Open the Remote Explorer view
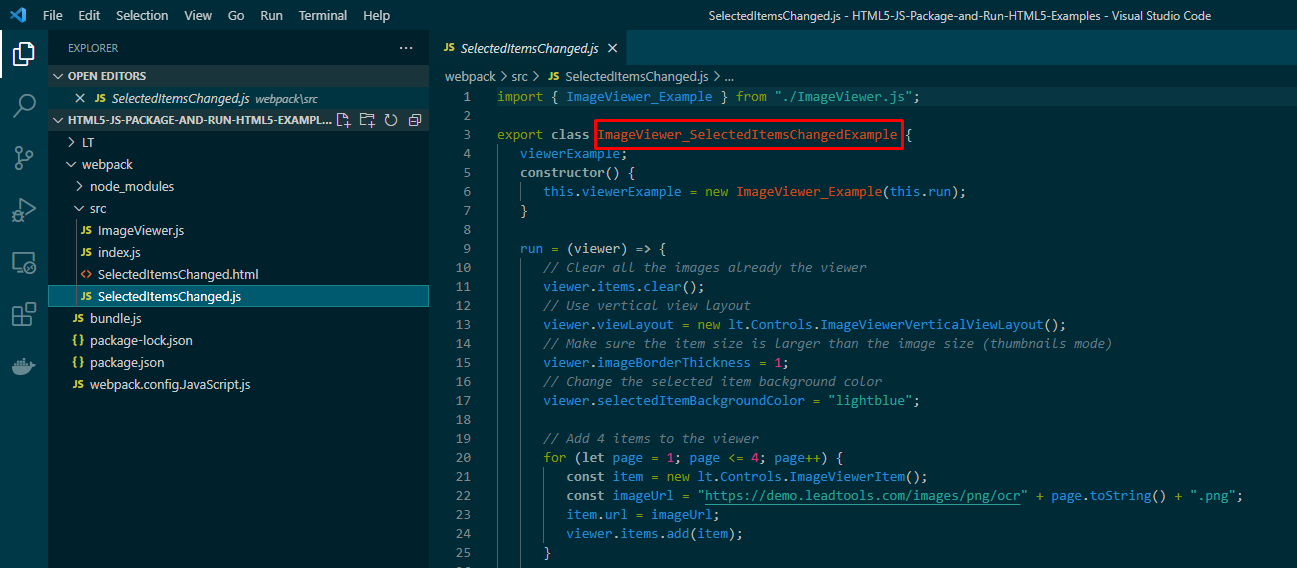1297x568 pixels. pos(24,262)
